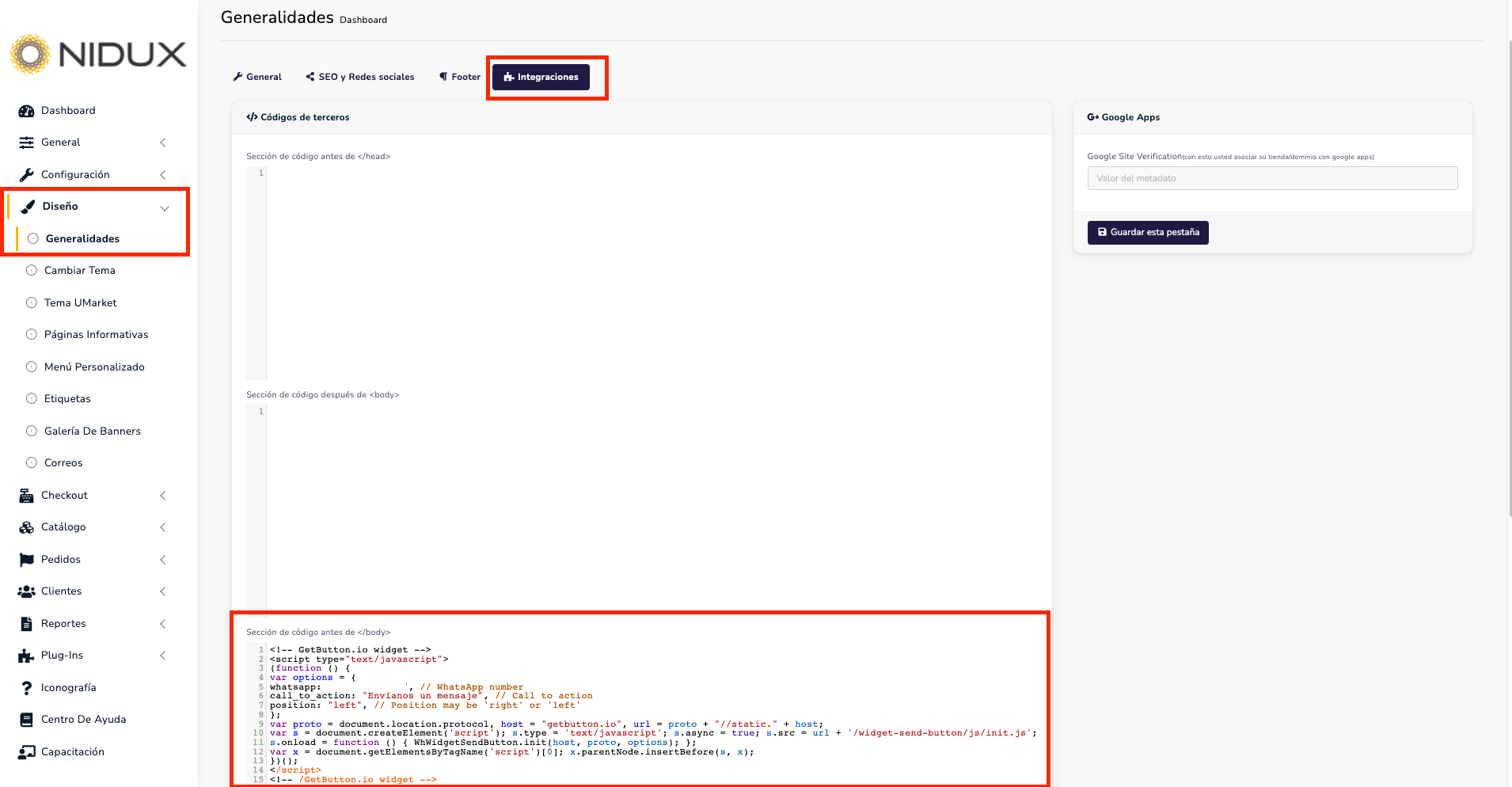Click the Catálogo cubes icon
Screen dimensions: 1512x787
[x=26, y=527]
